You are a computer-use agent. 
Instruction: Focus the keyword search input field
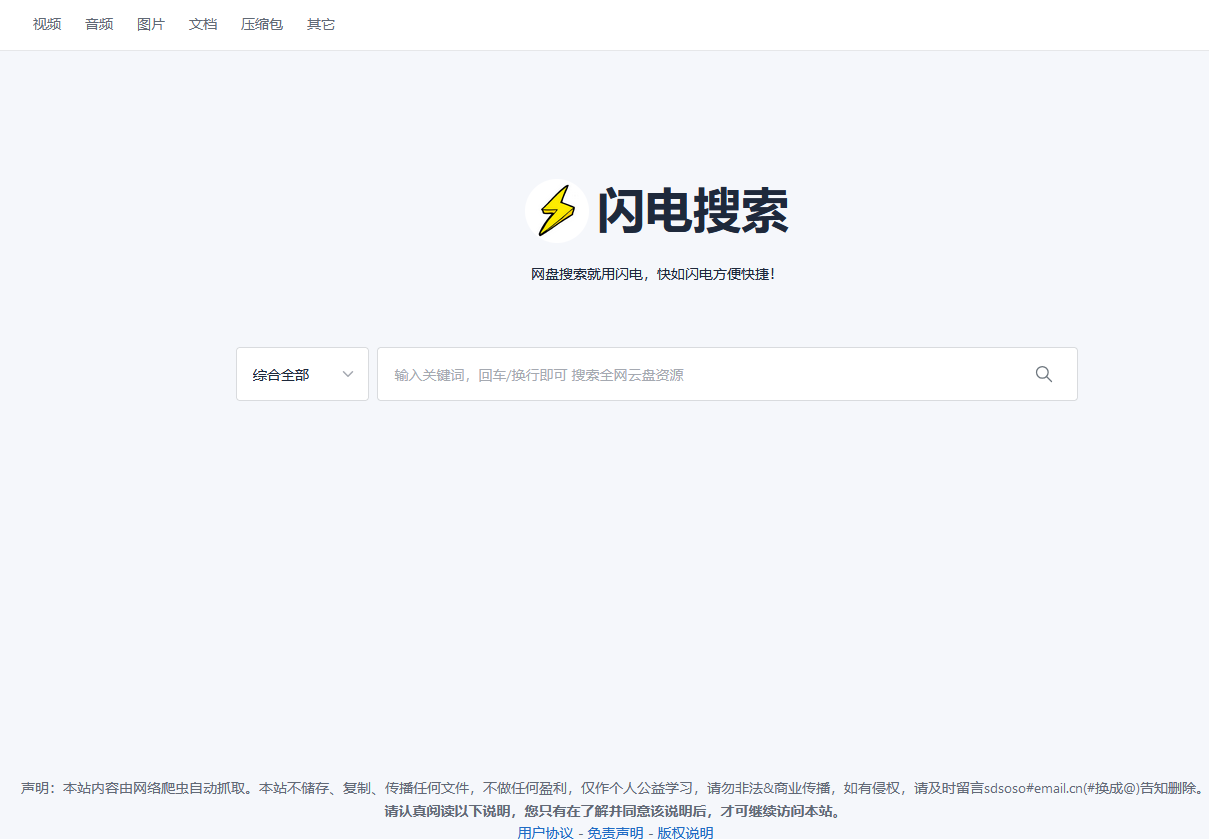(x=700, y=375)
